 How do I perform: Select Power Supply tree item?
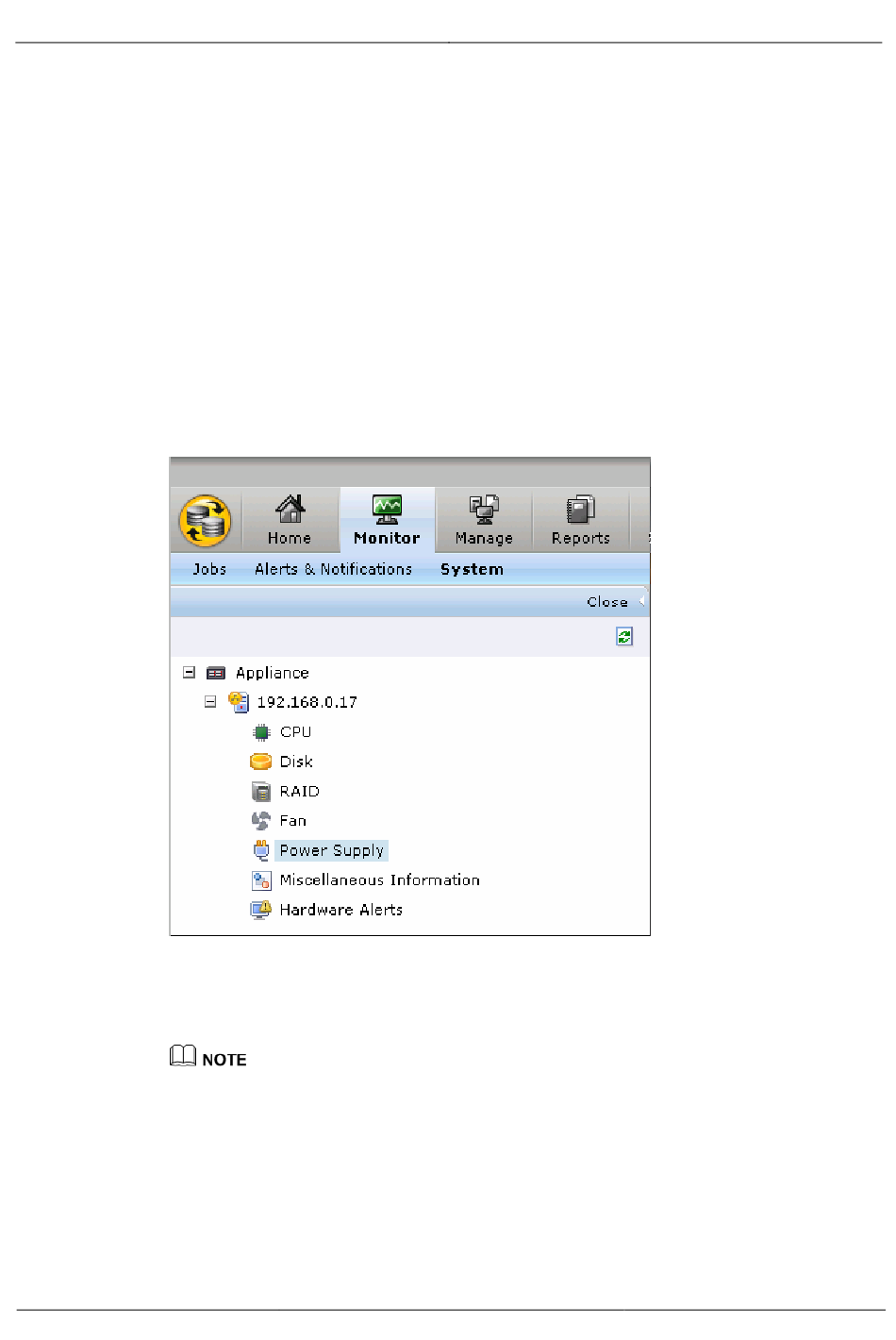coord(332,851)
